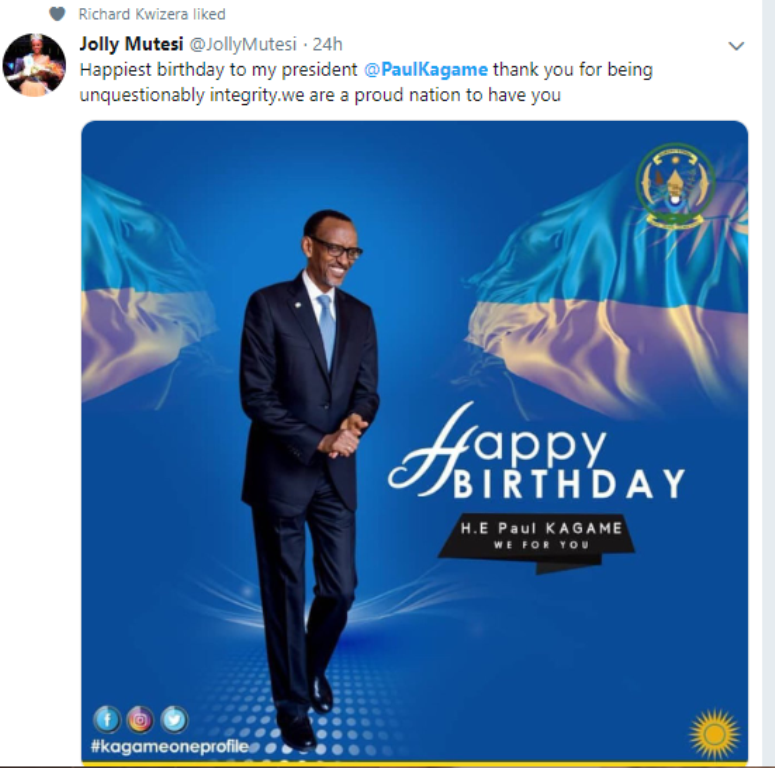Screen dimensions: 775x768
Task: Click the @PaulKagame mention
Action: click(426, 70)
